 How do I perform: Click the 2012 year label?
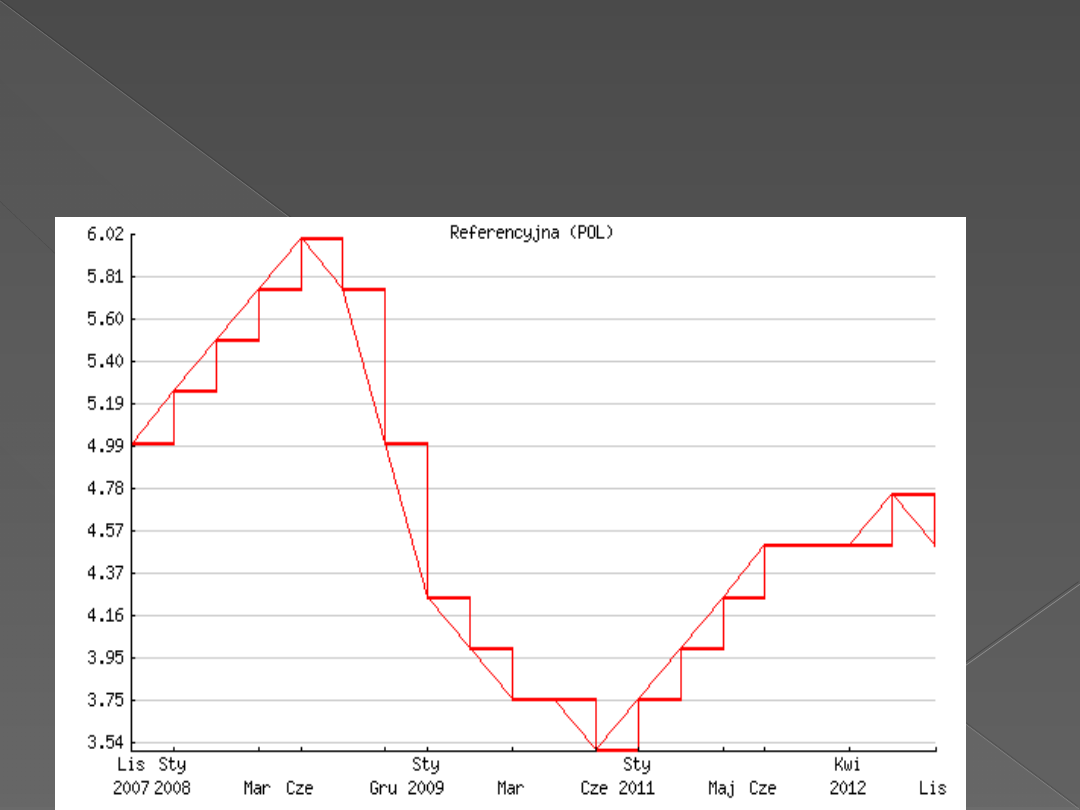point(848,788)
